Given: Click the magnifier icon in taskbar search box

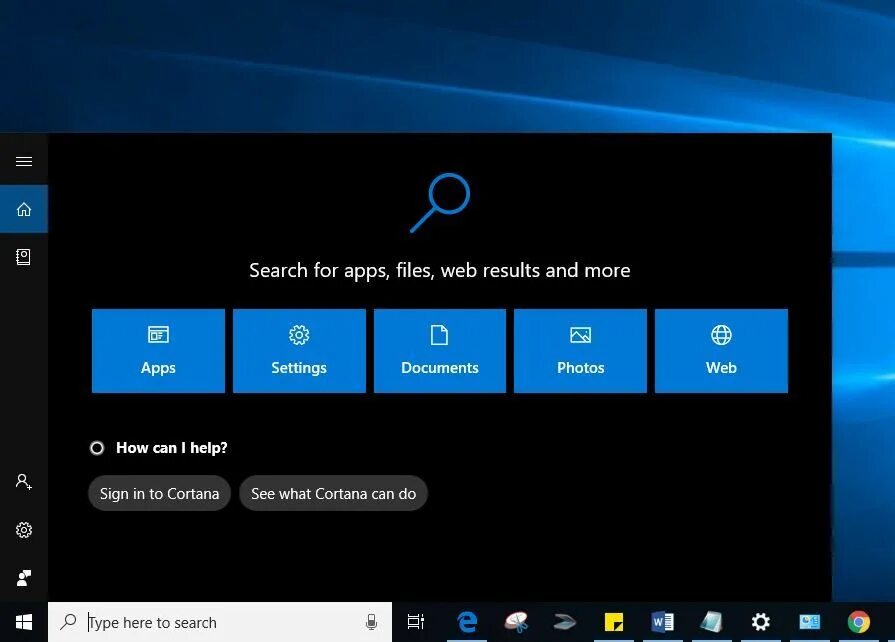Looking at the screenshot, I should point(68,621).
